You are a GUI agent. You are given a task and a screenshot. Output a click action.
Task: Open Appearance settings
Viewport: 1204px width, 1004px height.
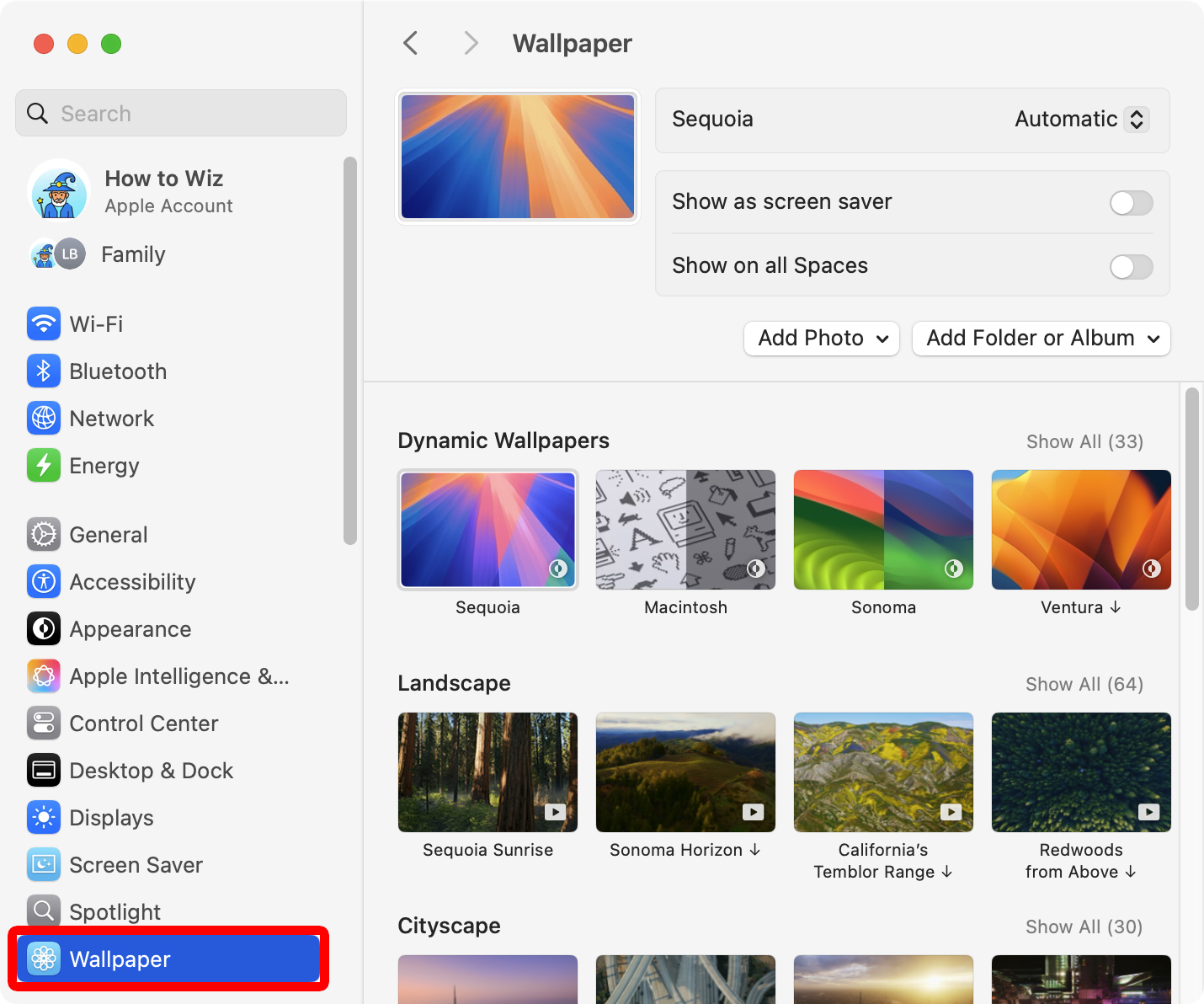tap(130, 628)
